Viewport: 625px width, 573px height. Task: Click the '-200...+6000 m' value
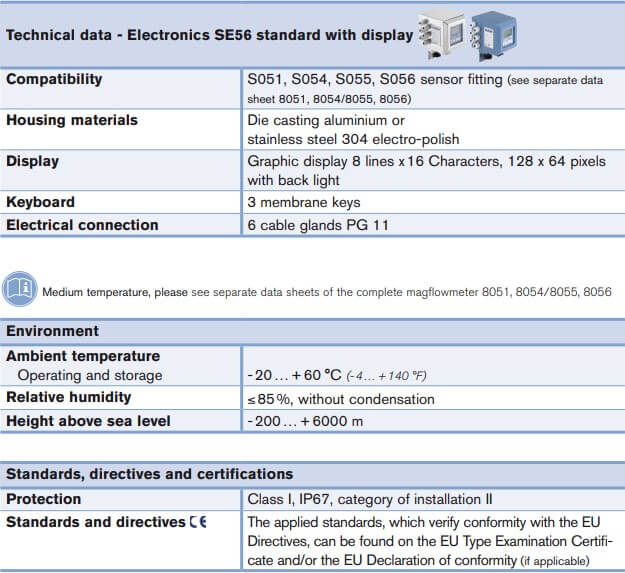coord(305,422)
